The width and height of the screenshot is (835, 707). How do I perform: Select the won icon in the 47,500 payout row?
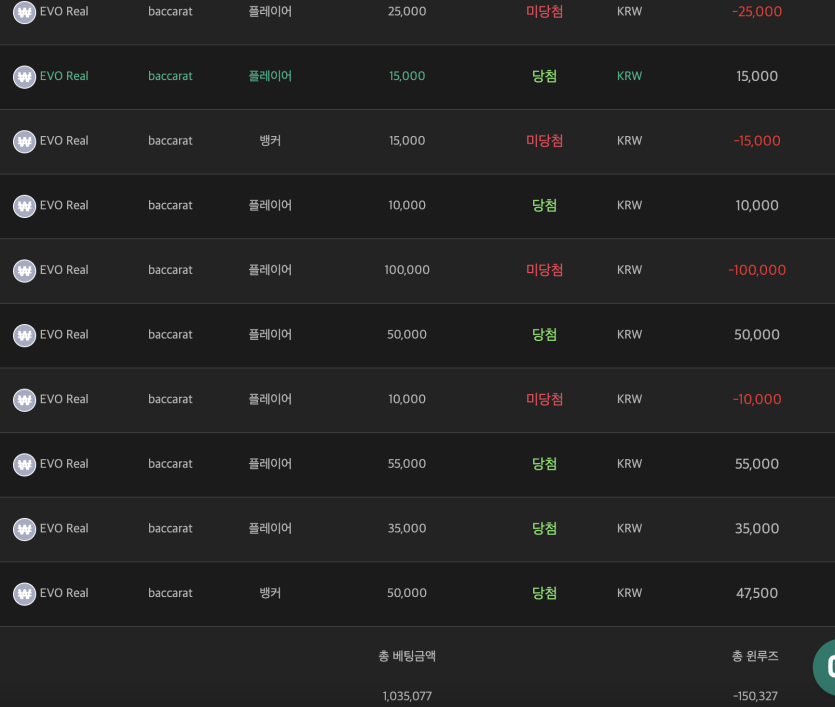click(24, 594)
